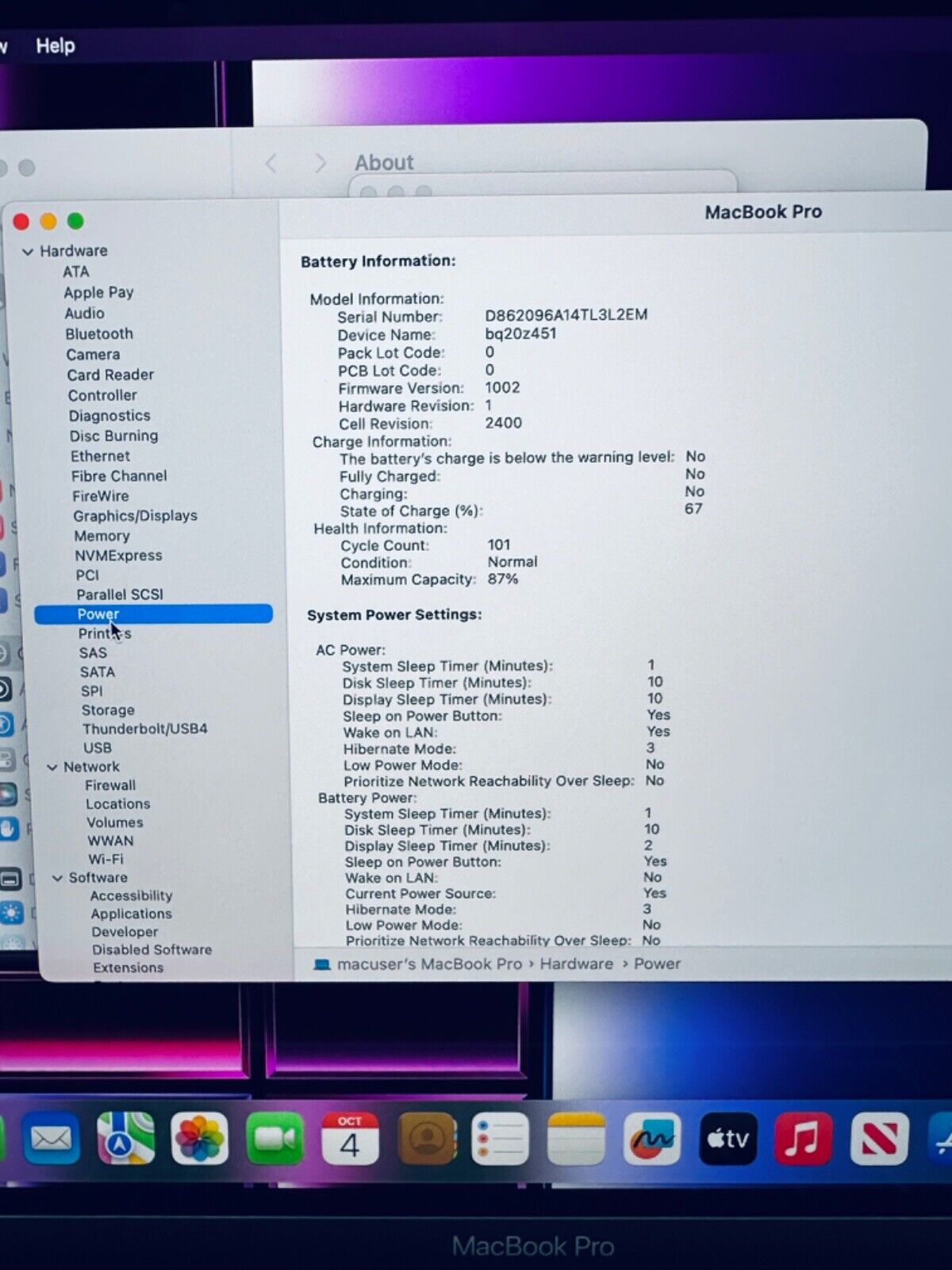Collapse the Network section chevron
The image size is (952, 1270).
pos(52,768)
